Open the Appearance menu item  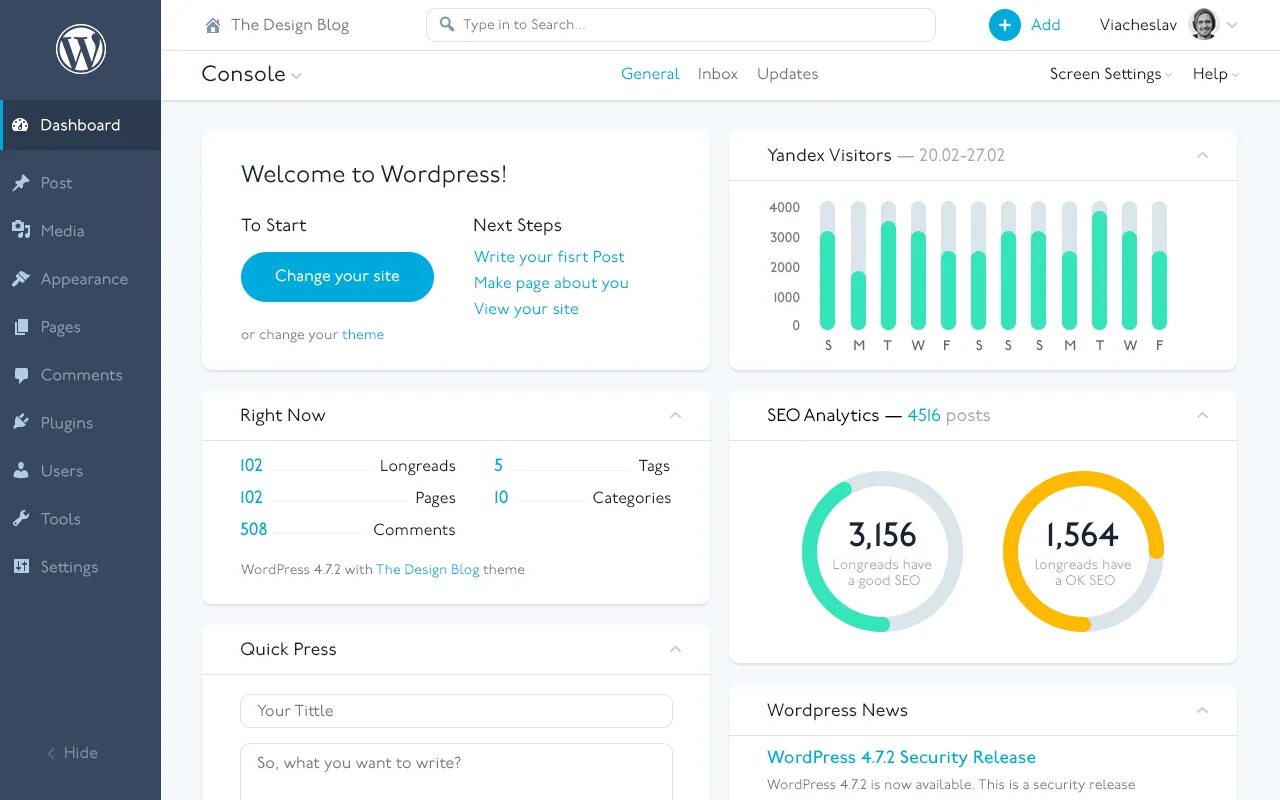point(80,279)
